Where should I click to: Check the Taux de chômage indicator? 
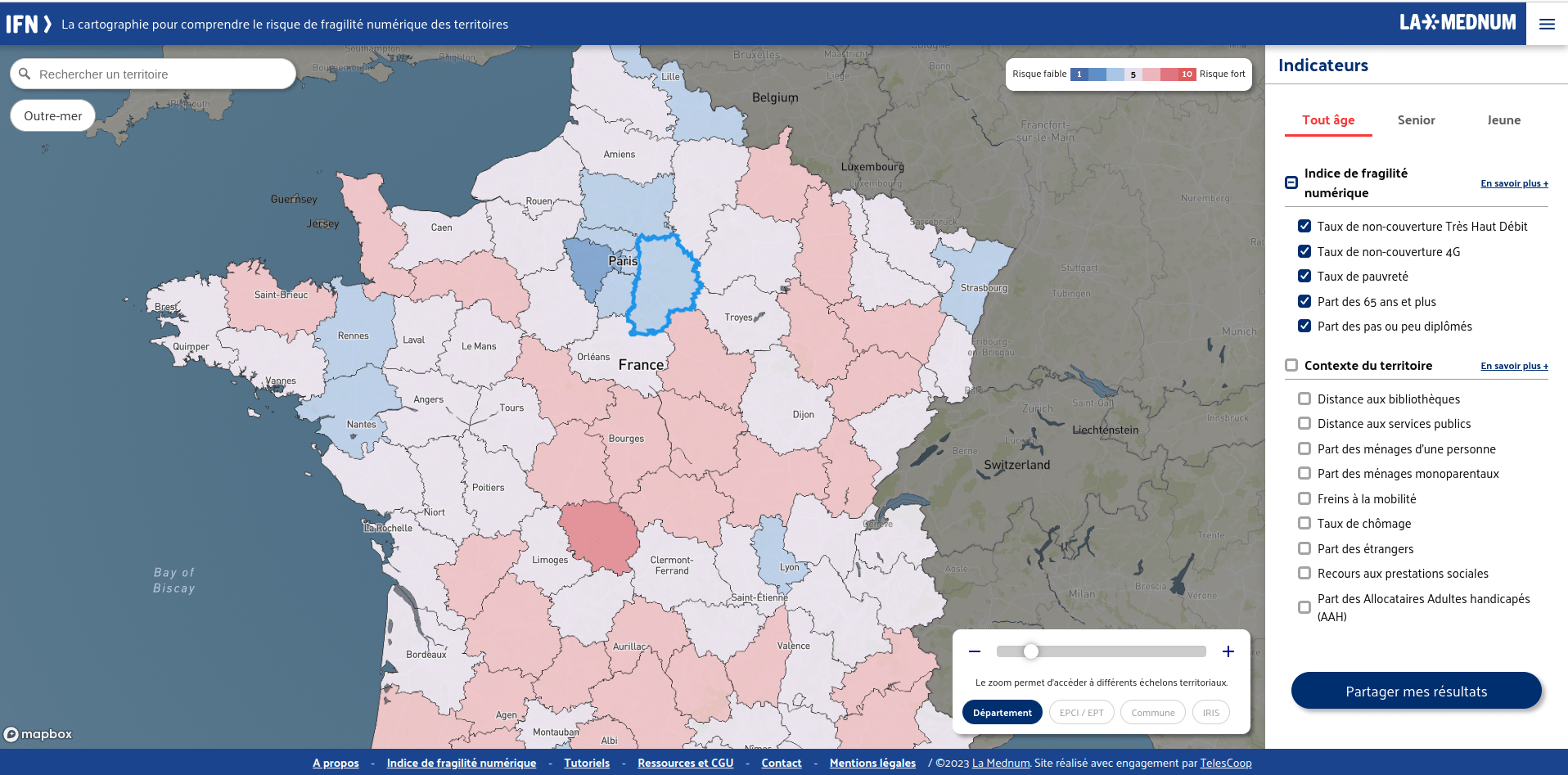click(x=1304, y=523)
